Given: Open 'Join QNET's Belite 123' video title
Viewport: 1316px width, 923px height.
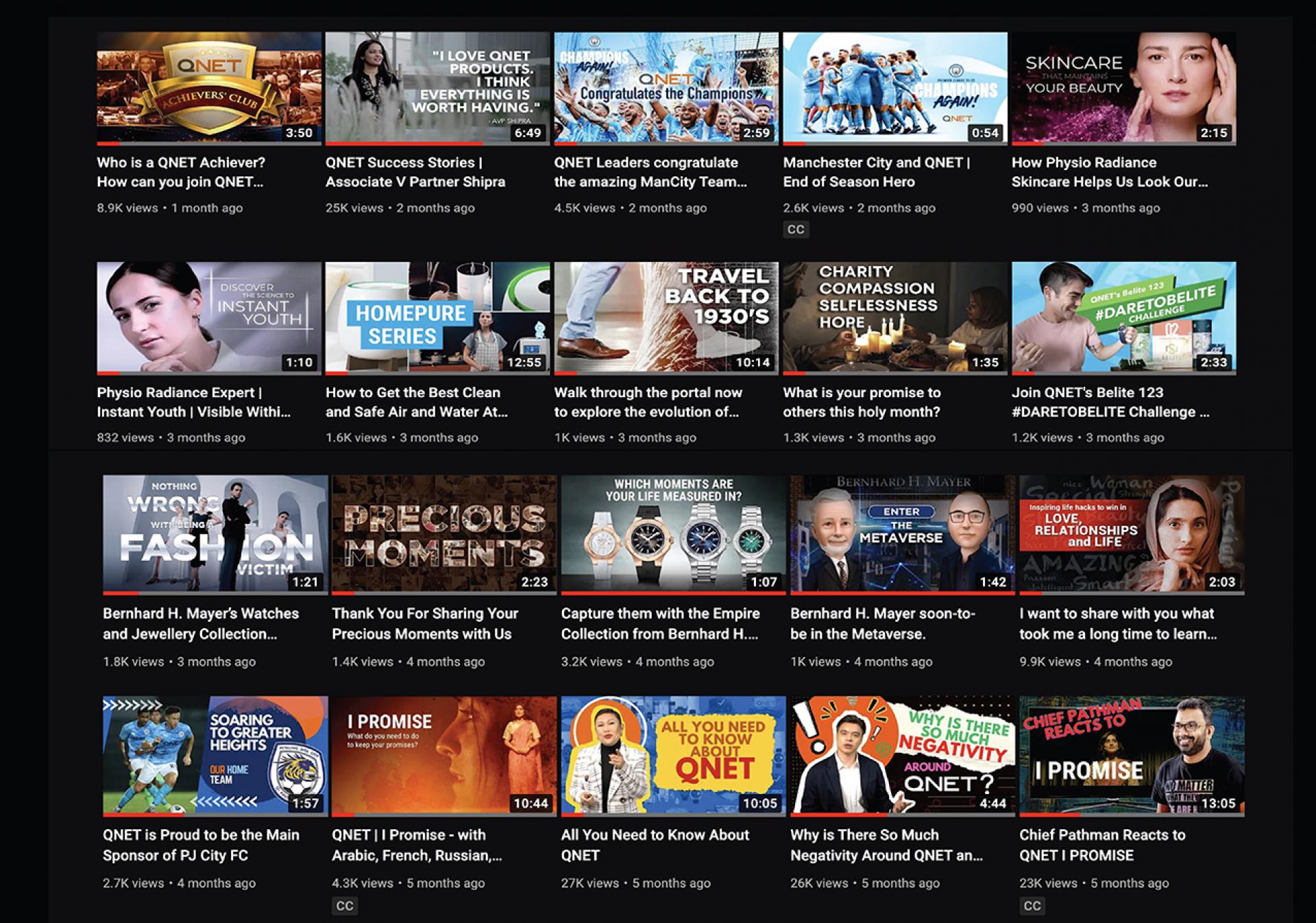Looking at the screenshot, I should 1111,402.
